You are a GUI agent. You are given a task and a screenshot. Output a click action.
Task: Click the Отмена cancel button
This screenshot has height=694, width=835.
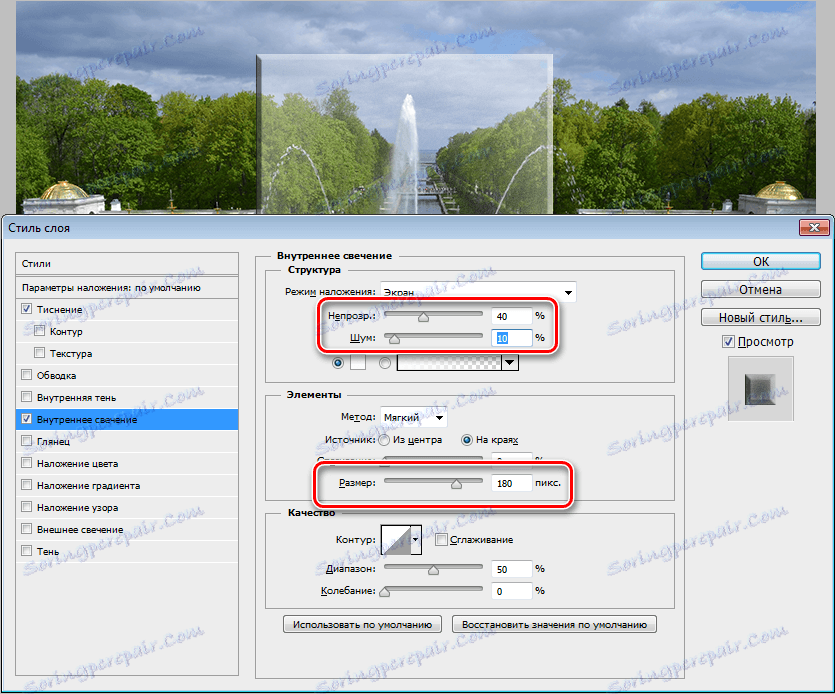point(760,289)
